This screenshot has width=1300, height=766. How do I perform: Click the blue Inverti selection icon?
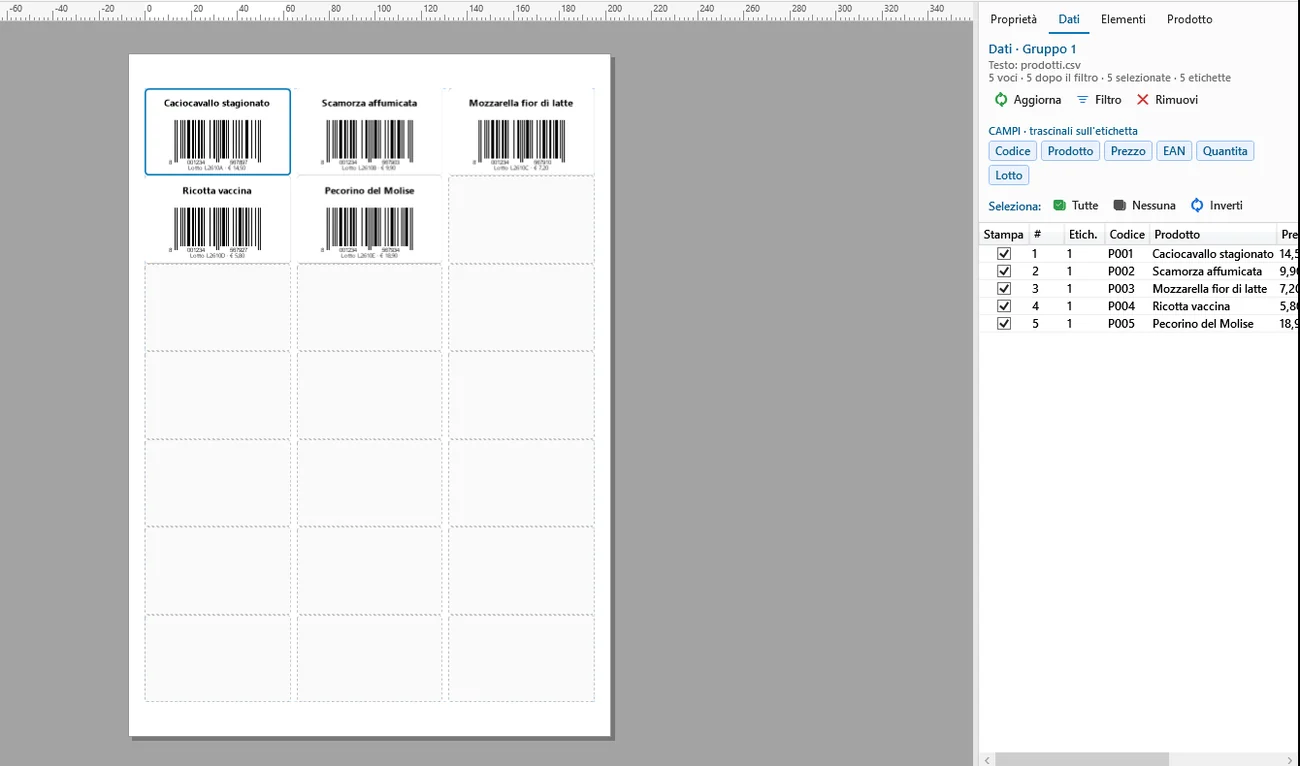pyautogui.click(x=1197, y=206)
